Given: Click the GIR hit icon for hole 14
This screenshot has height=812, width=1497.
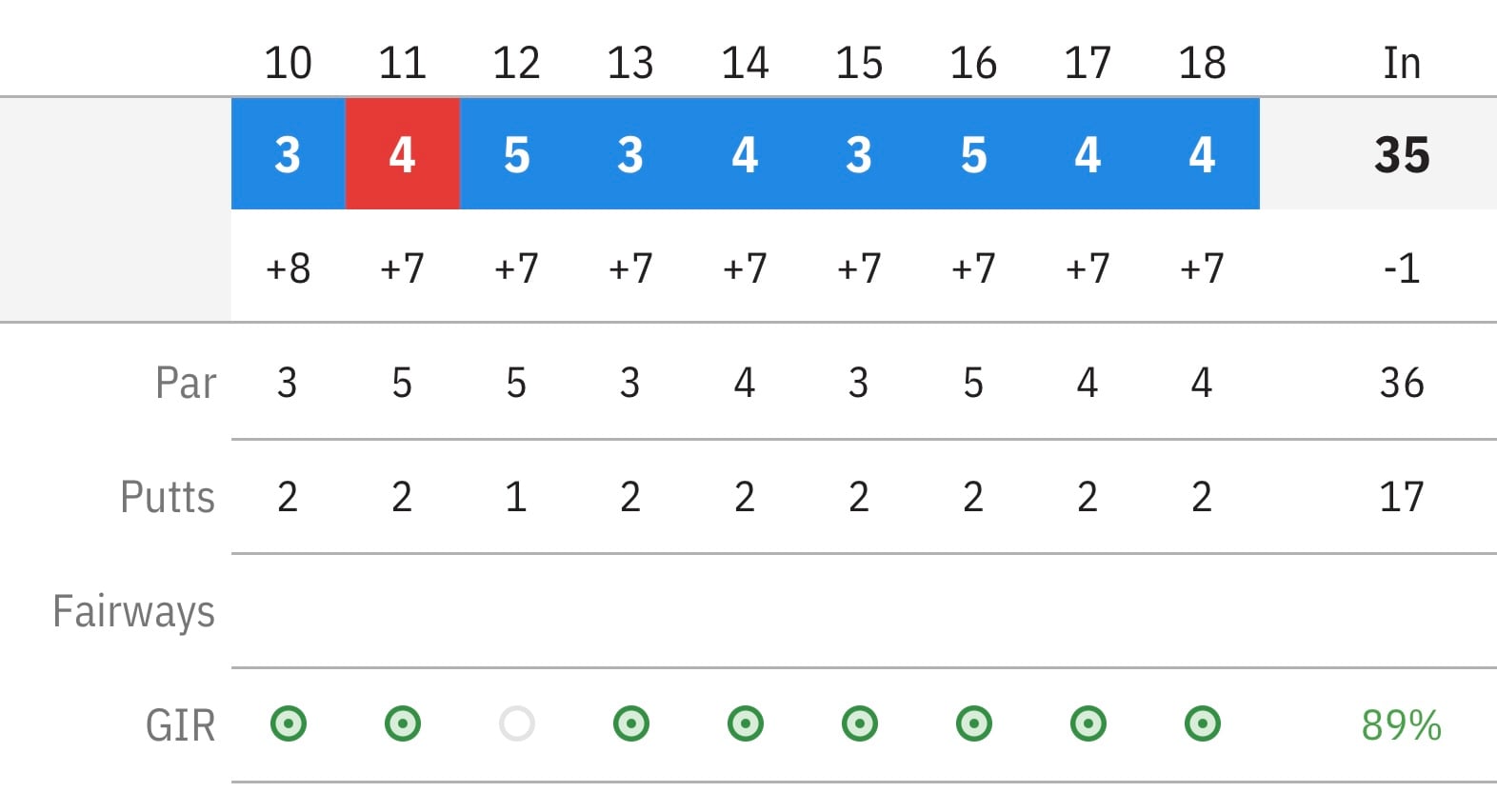Looking at the screenshot, I should tap(746, 723).
